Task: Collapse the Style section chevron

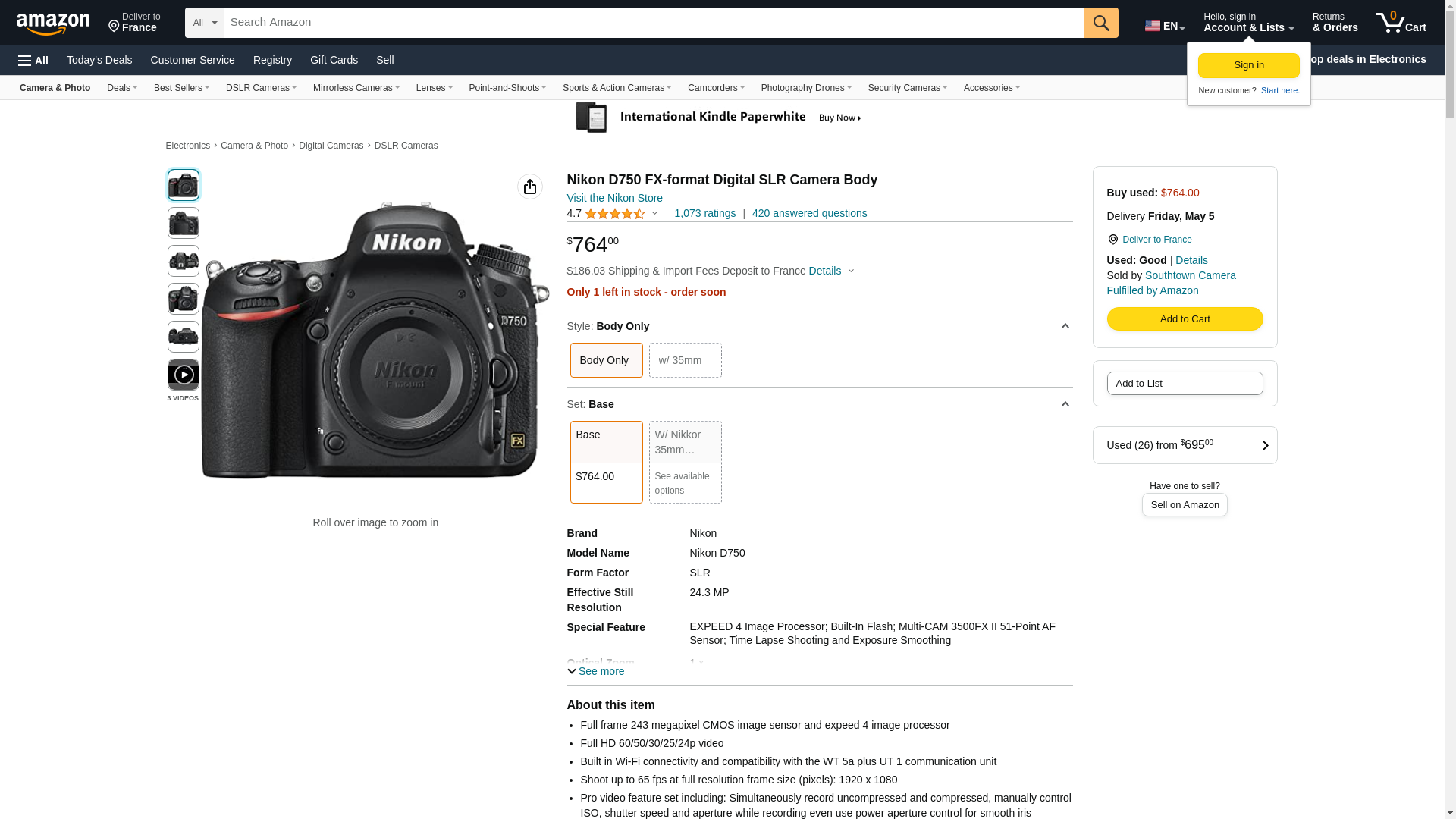Action: click(1065, 326)
